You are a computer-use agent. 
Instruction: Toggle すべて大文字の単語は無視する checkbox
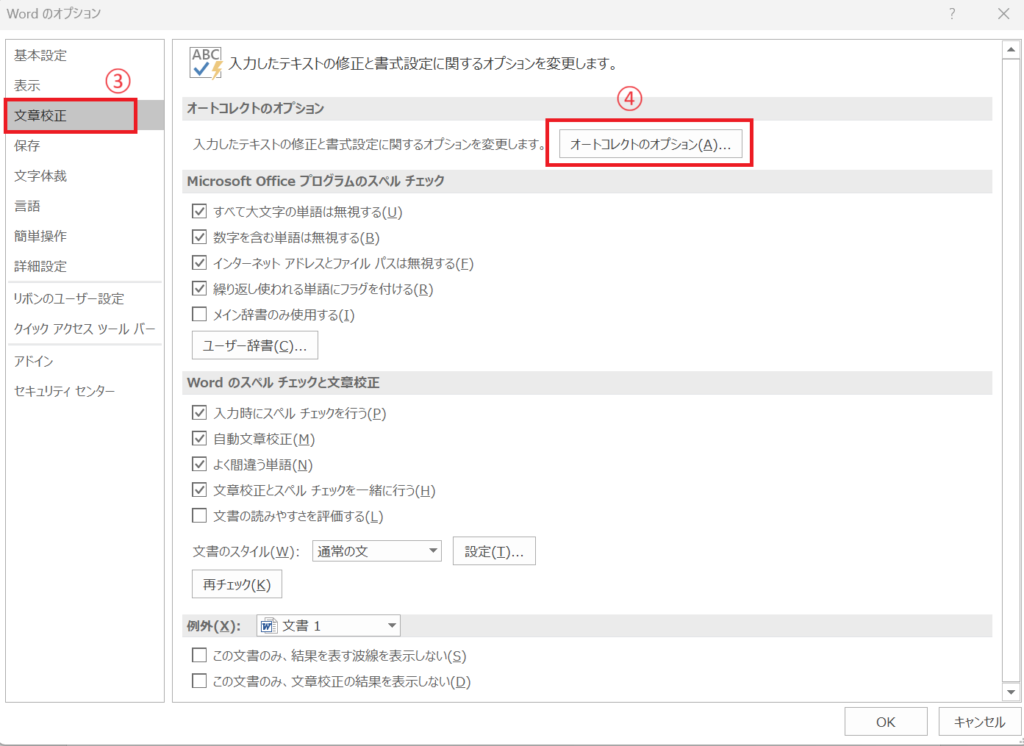tap(199, 212)
